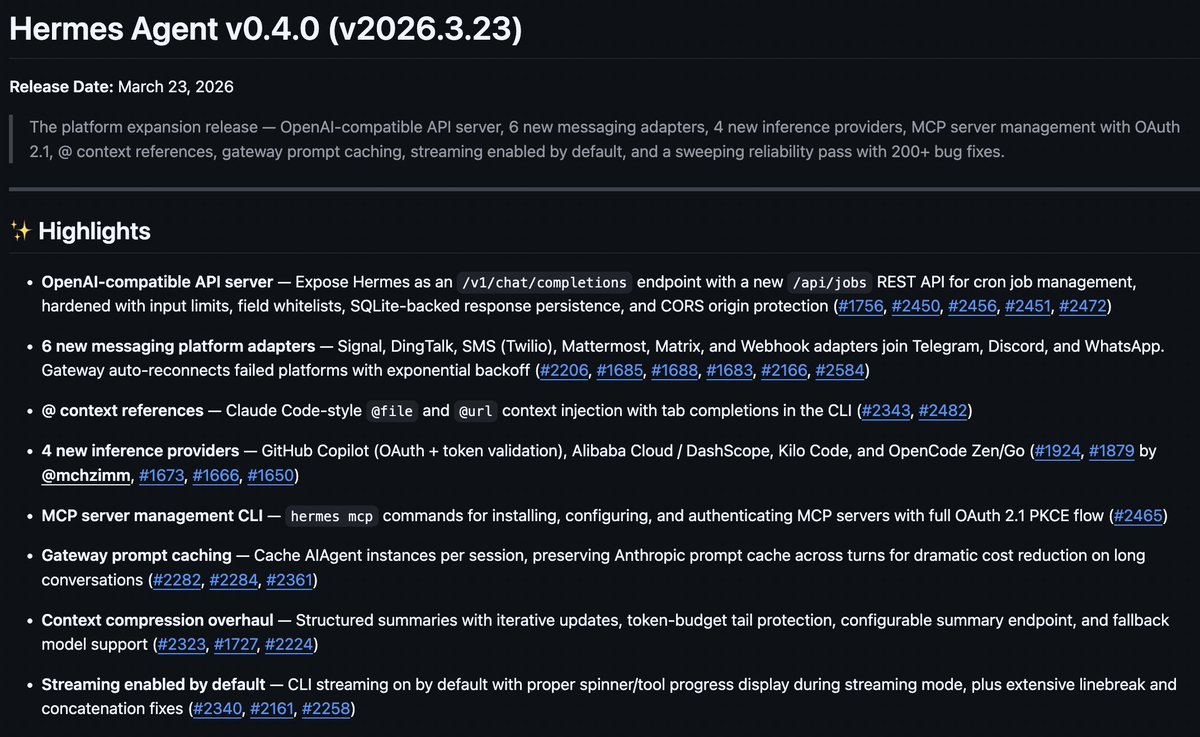1200x737 pixels.
Task: Visit the @mchzimm contributor profile
Action: pyautogui.click(x=86, y=475)
